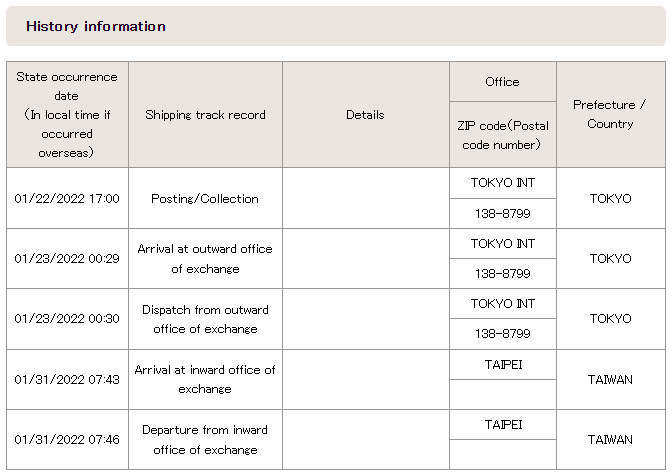
Task: Select the 01/31/2022 07:46 date cell
Action: pos(67,439)
